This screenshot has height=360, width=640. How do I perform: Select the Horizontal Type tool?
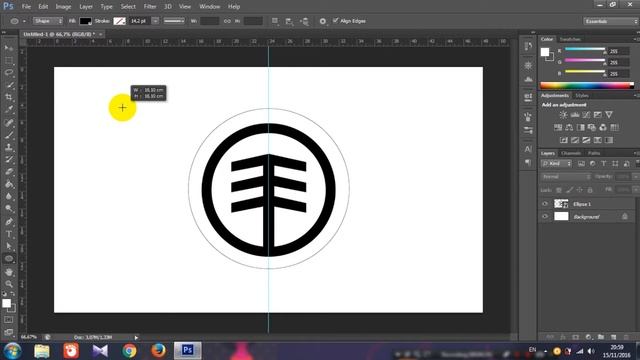click(x=9, y=234)
